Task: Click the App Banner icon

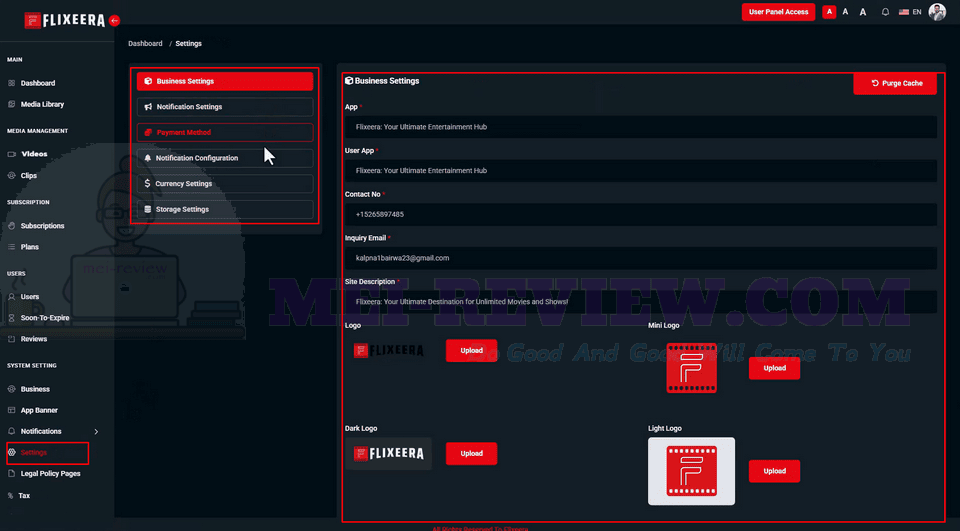Action: (12, 410)
